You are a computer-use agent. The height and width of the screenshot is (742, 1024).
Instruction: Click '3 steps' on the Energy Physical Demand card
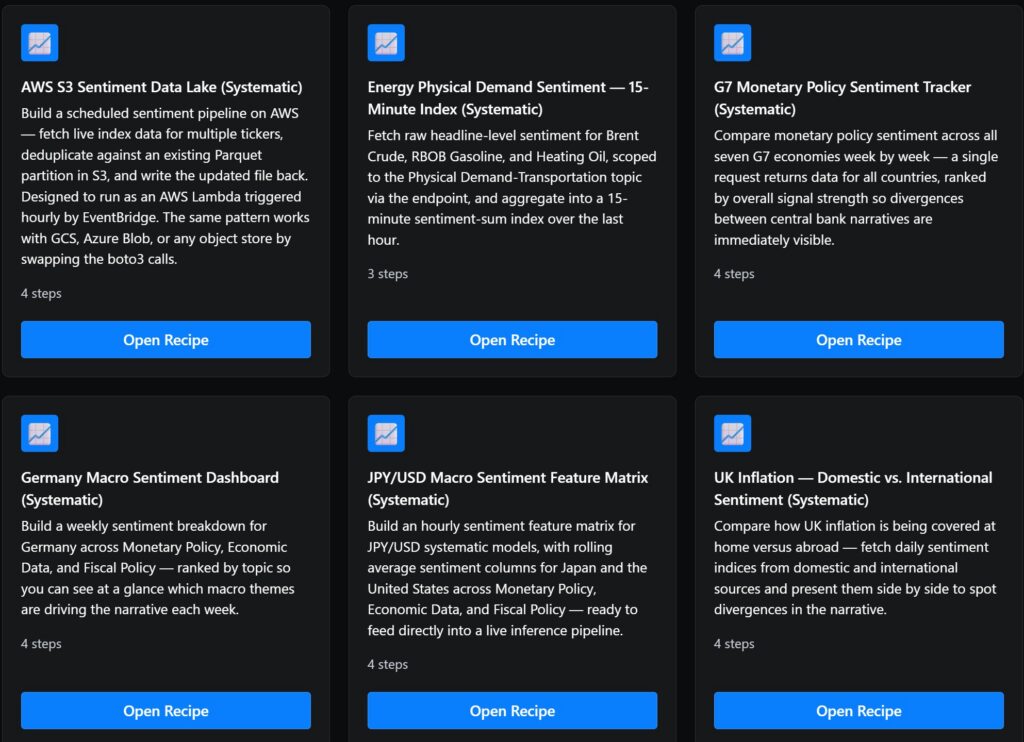click(388, 274)
